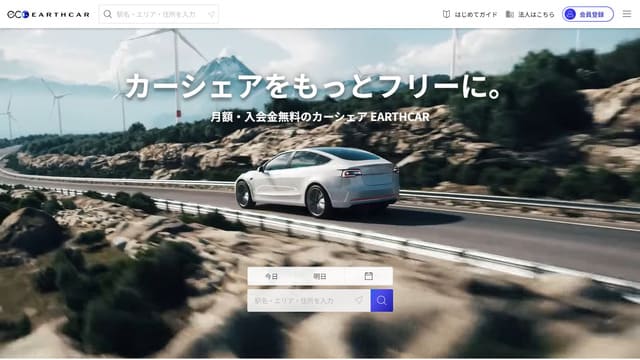Click the 会員登録 button
This screenshot has width=640, height=360.
(588, 14)
